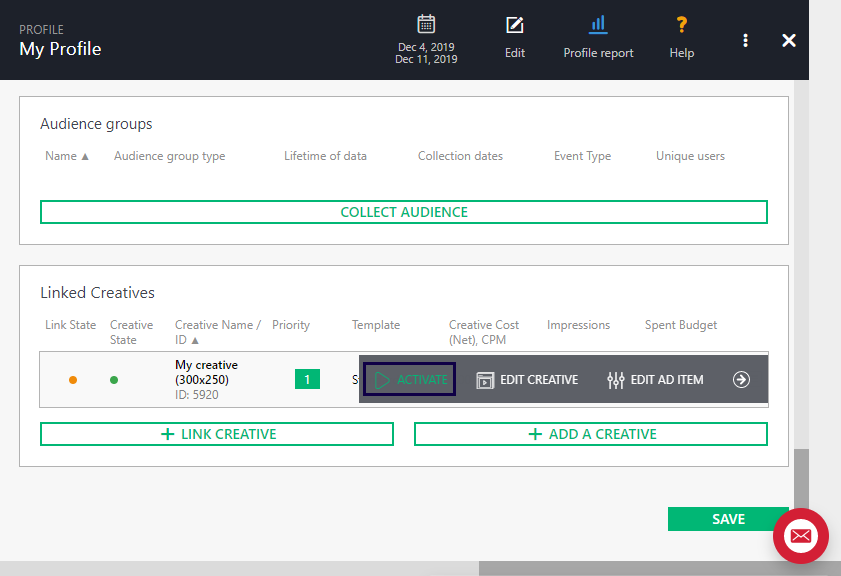Click Edit Creative in row actions
This screenshot has width=841, height=576.
pos(527,380)
